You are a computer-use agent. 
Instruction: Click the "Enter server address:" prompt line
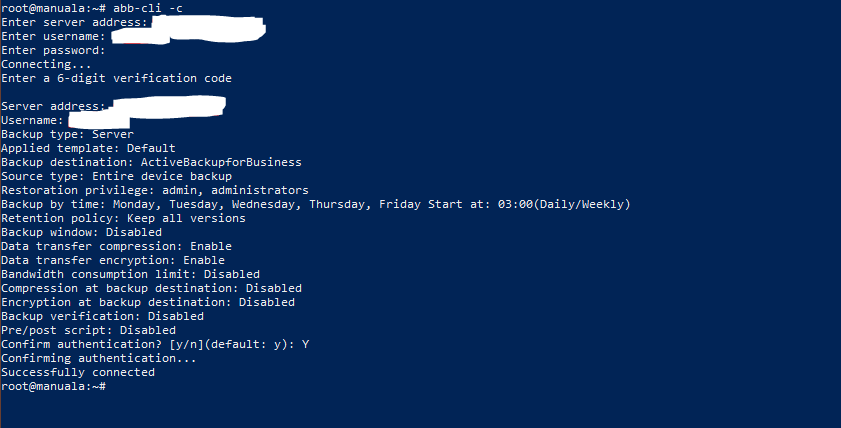point(75,22)
